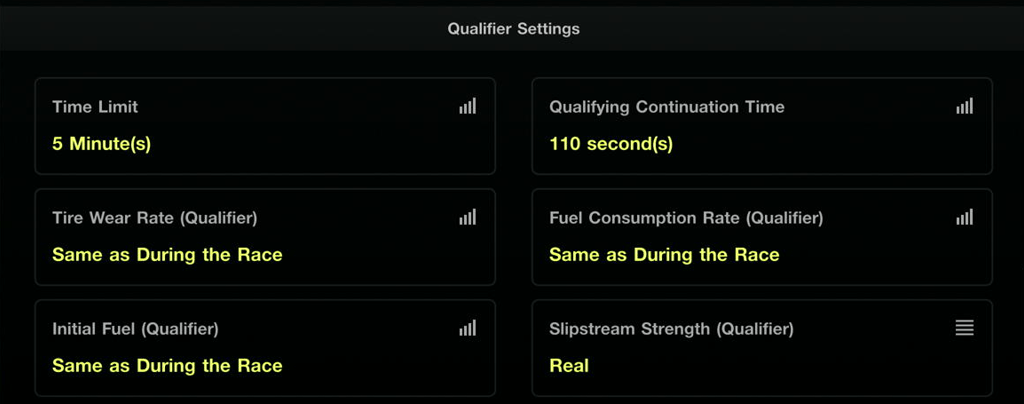Click the bar icon on Tire Wear Rate
Screen dimensions: 1024x404
(x=467, y=217)
